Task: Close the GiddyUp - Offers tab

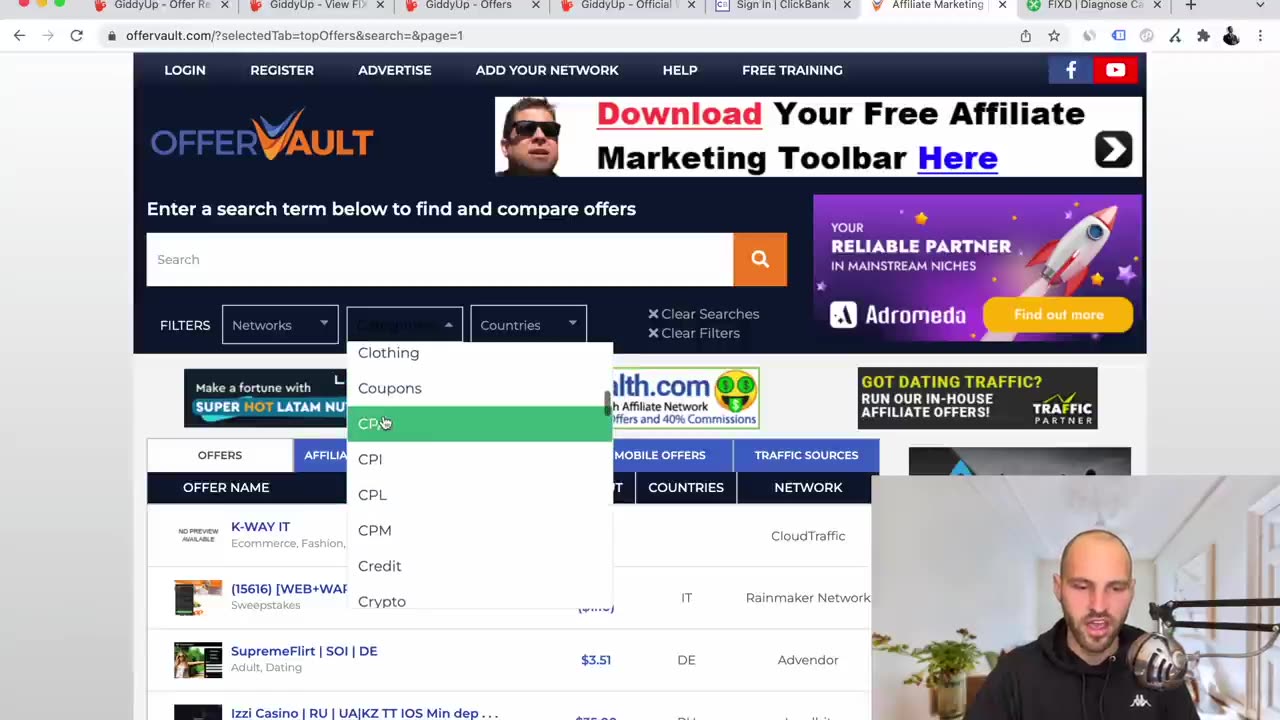Action: pyautogui.click(x=536, y=5)
